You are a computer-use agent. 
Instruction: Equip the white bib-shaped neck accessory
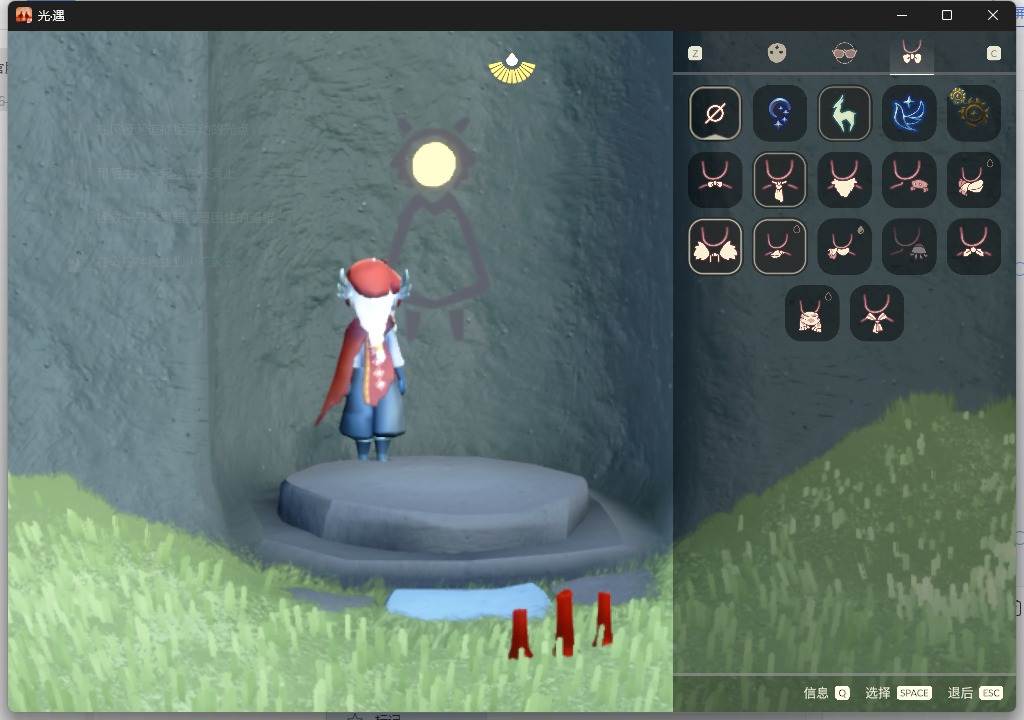(x=844, y=180)
